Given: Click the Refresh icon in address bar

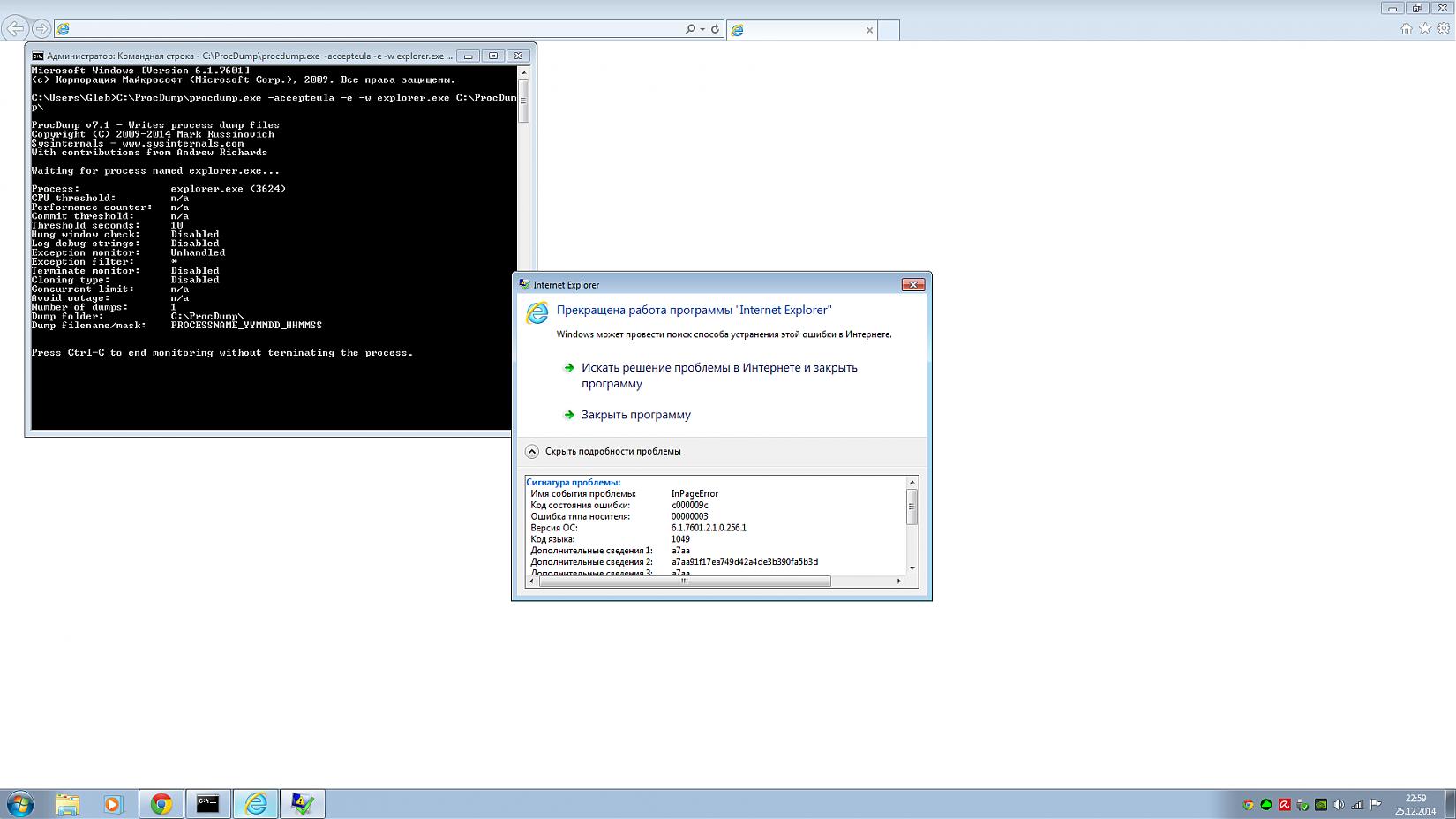Looking at the screenshot, I should (715, 29).
